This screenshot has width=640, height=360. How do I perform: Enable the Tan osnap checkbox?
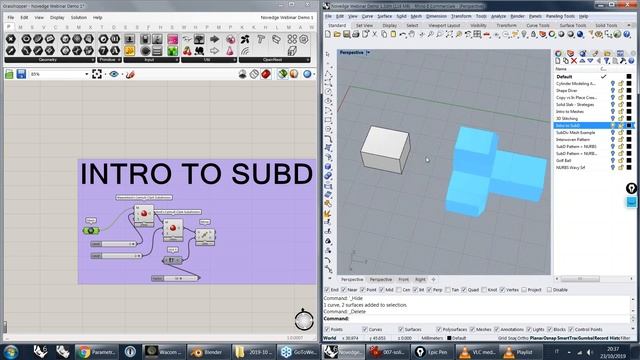pos(448,290)
